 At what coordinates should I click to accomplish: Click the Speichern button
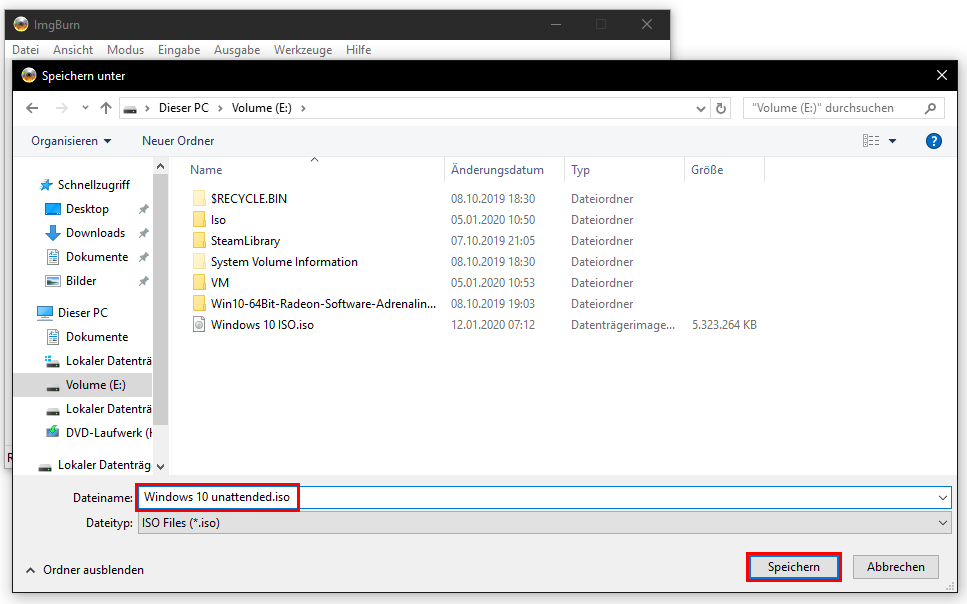pos(793,566)
